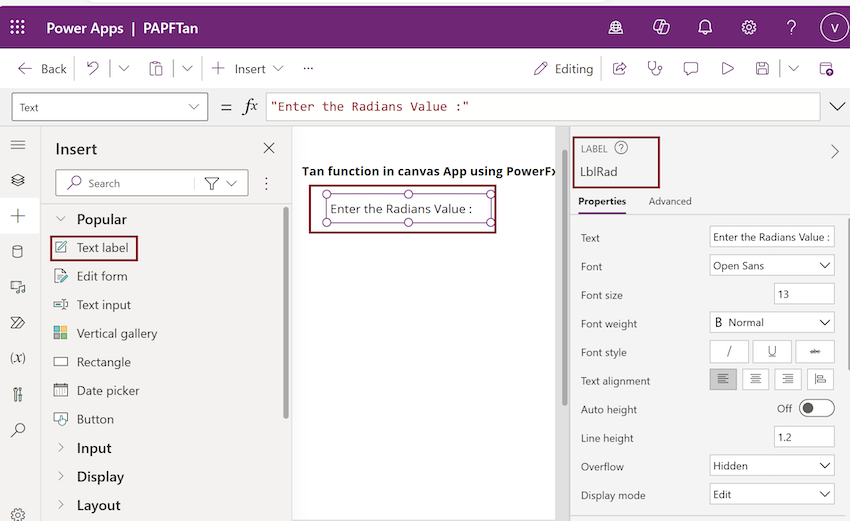
Task: Open the toolbar overflow ellipsis menu
Action: [x=308, y=68]
